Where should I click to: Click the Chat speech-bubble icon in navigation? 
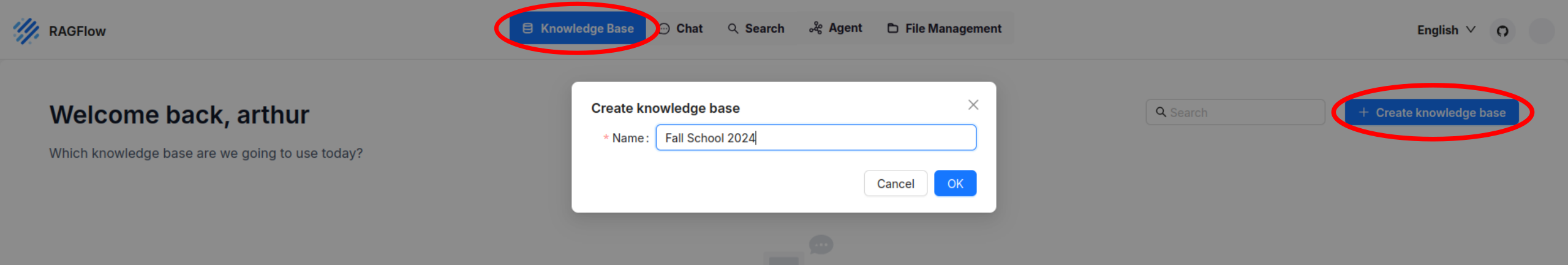(665, 29)
